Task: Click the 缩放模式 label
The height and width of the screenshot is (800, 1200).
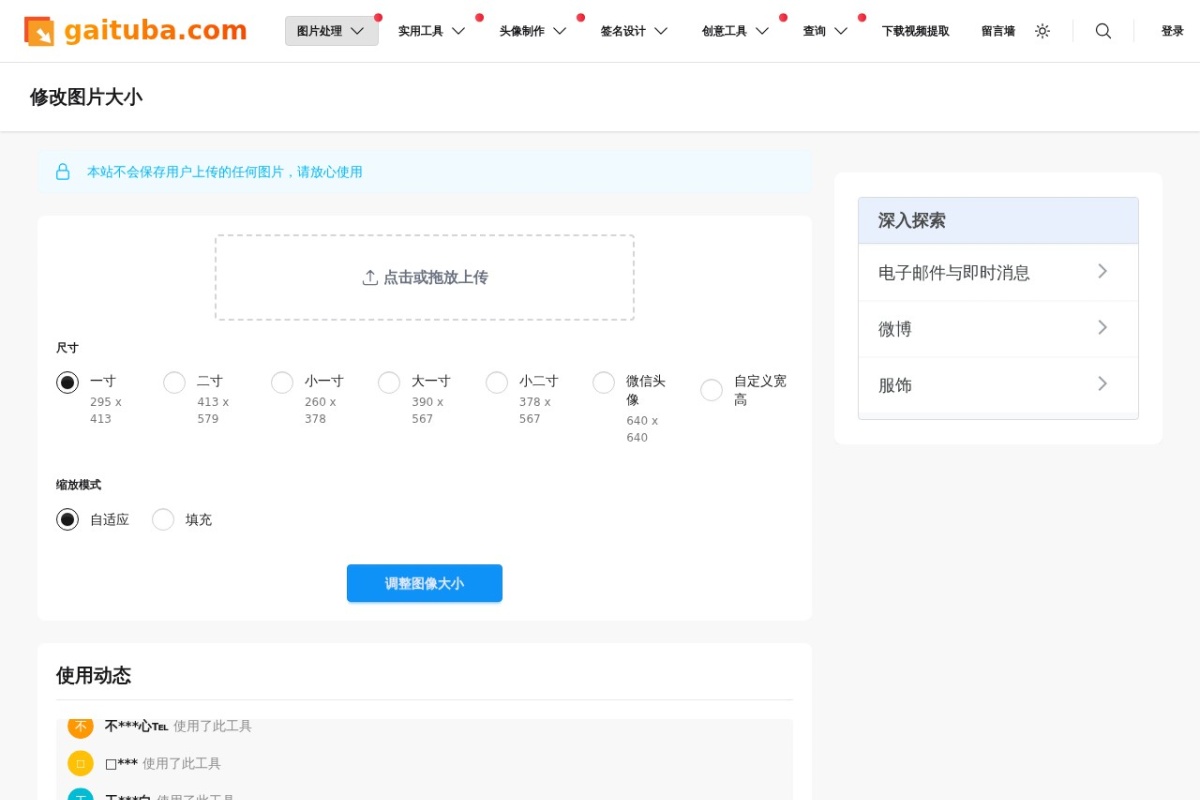Action: click(x=78, y=485)
